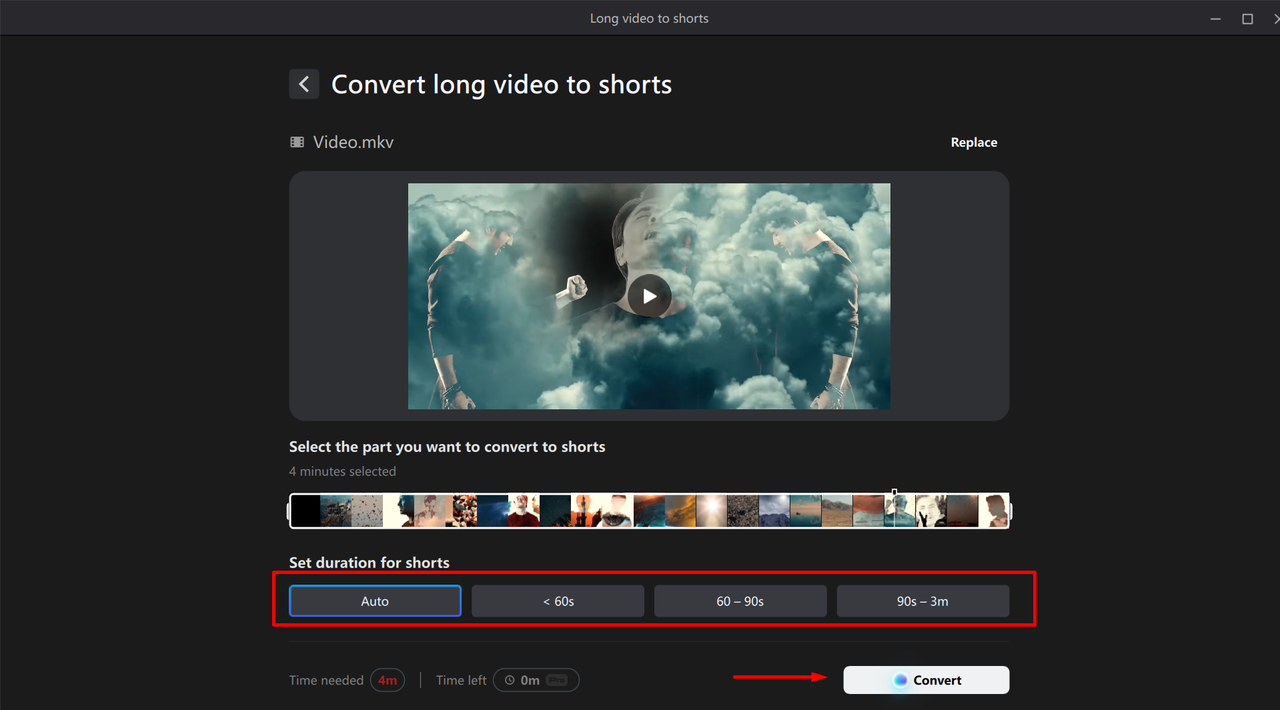Click the 0m time left indicator
Image resolution: width=1280 pixels, height=710 pixels.
coord(536,680)
